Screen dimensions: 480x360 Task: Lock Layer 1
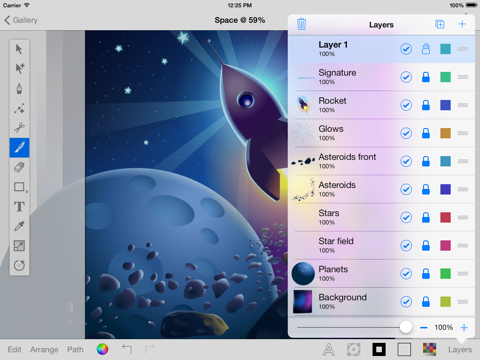click(426, 49)
